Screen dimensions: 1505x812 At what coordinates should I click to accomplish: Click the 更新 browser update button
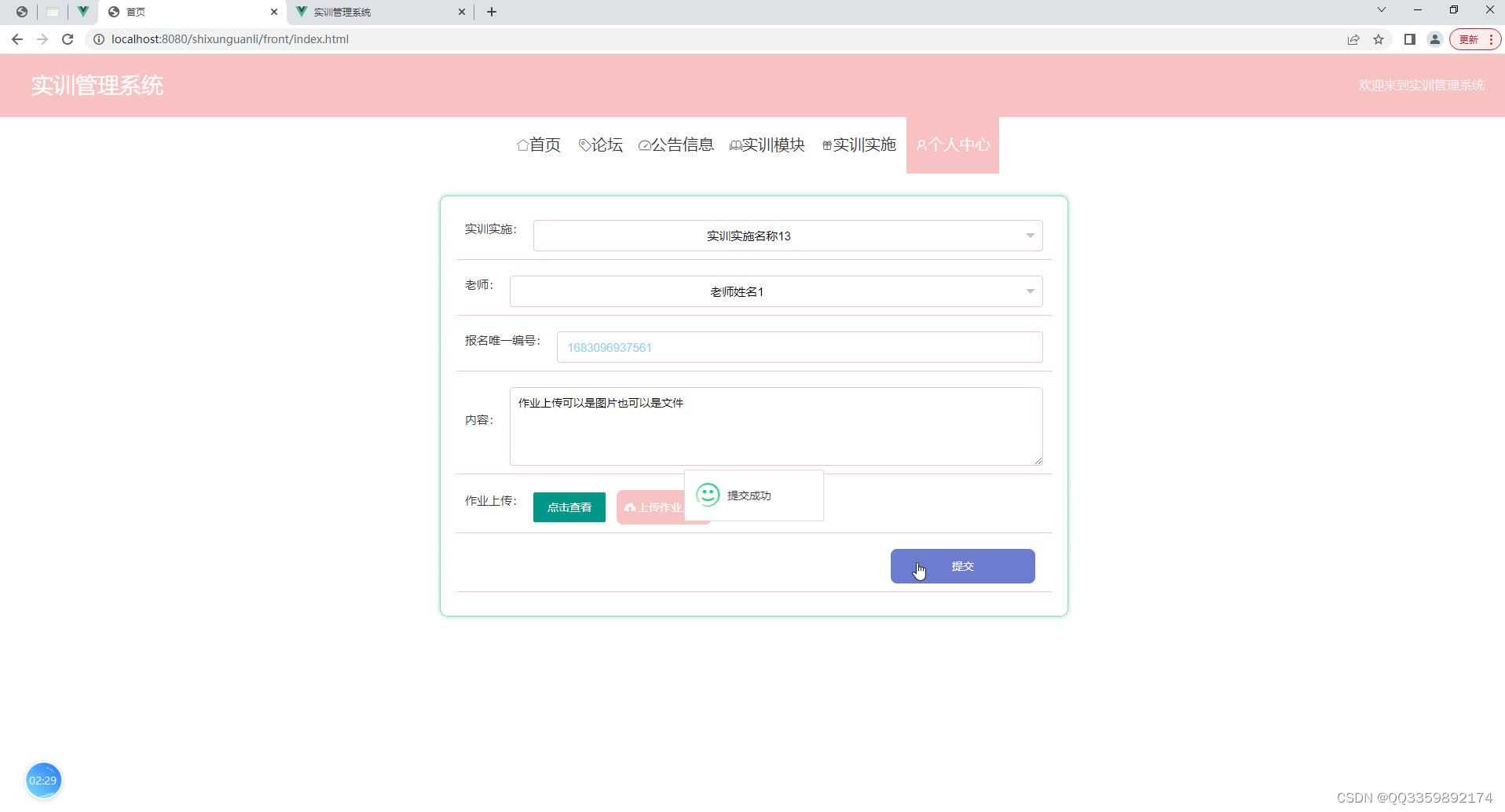(1474, 39)
